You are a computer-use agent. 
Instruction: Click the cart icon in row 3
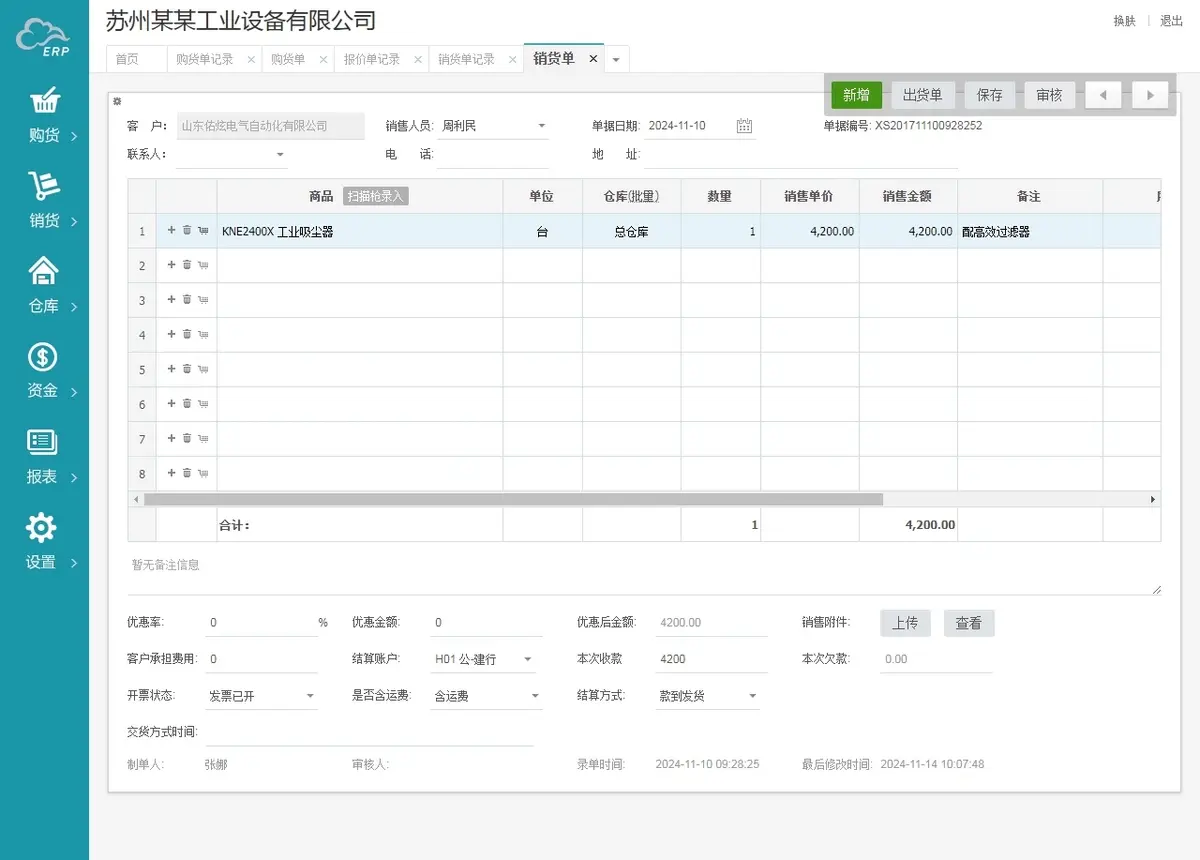(203, 300)
